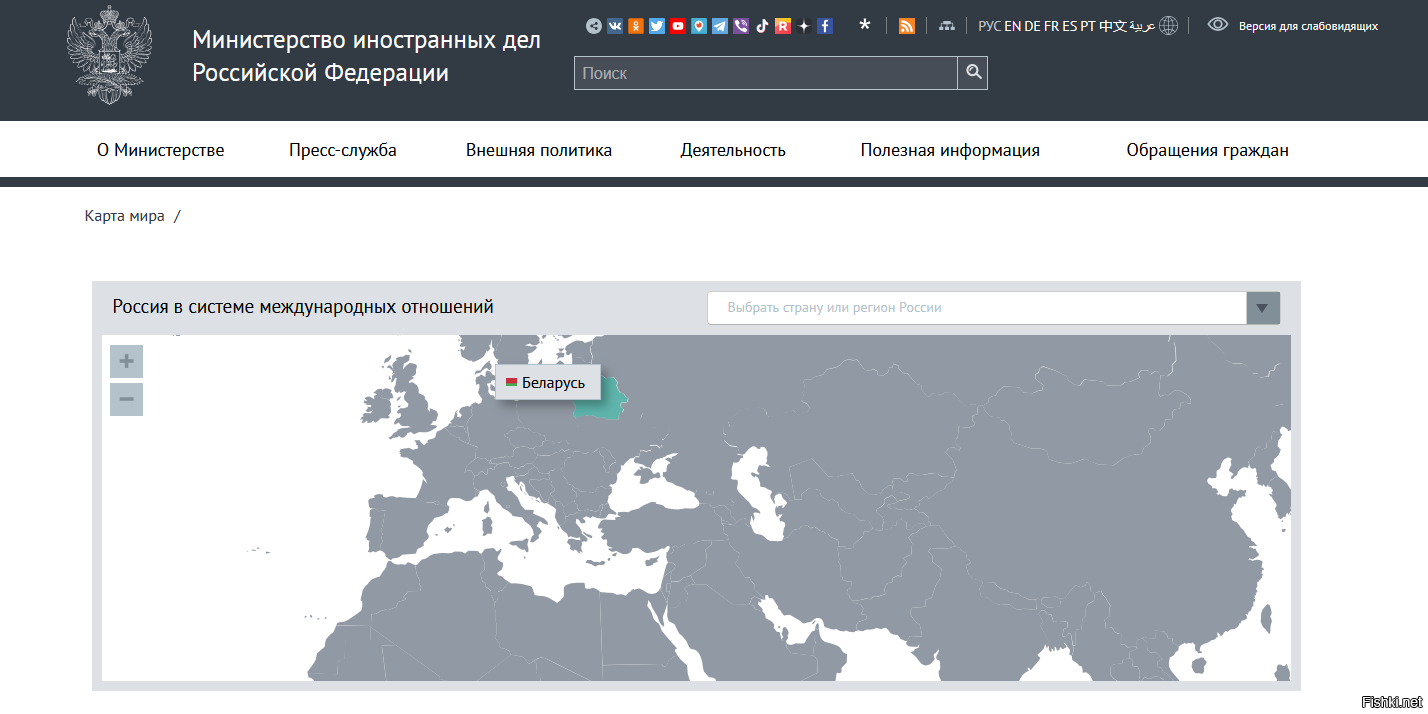
Task: Open the TikTok icon
Action: click(762, 26)
